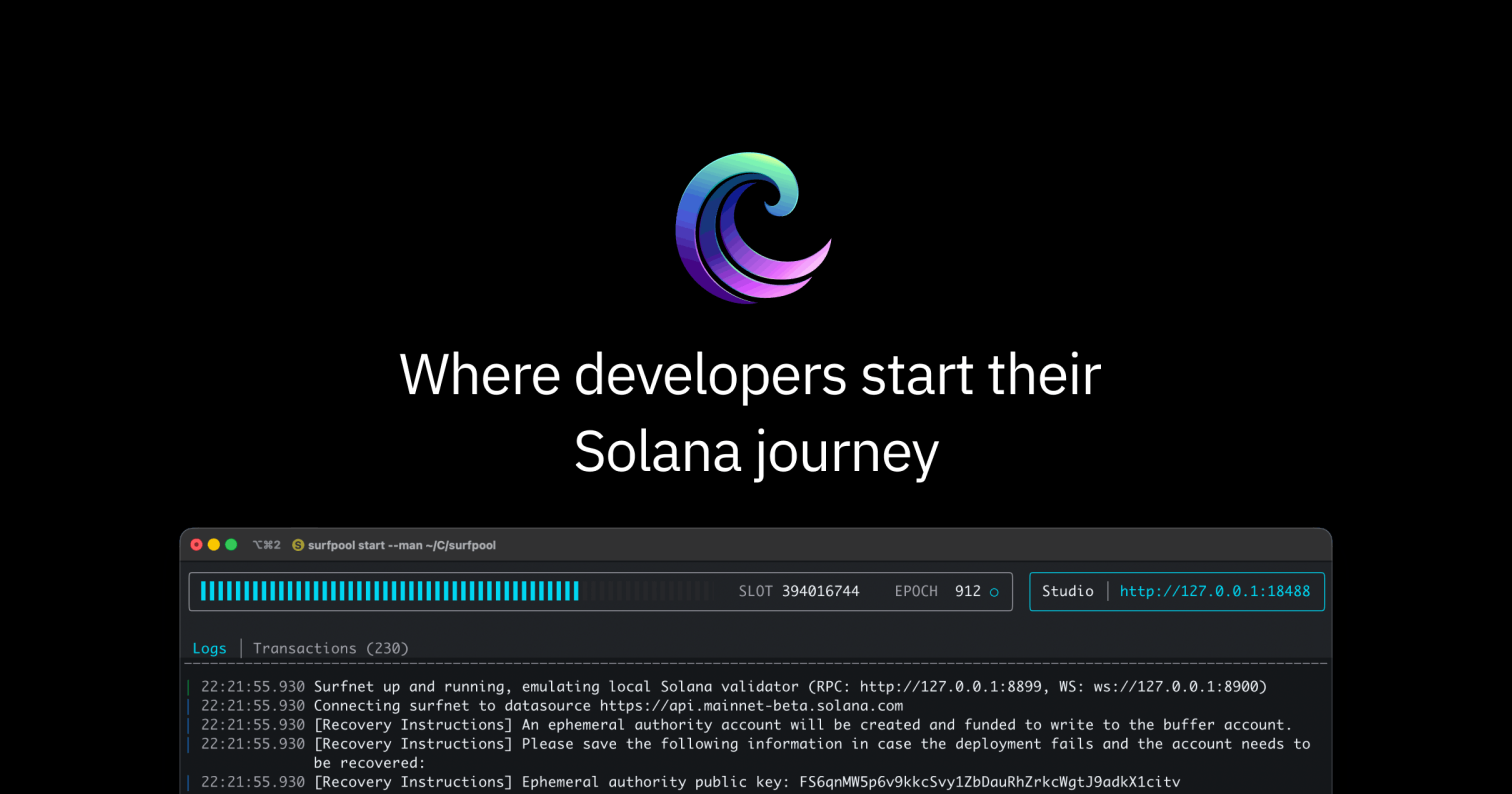
Task: Click the epoch status circle indicator
Action: (994, 592)
